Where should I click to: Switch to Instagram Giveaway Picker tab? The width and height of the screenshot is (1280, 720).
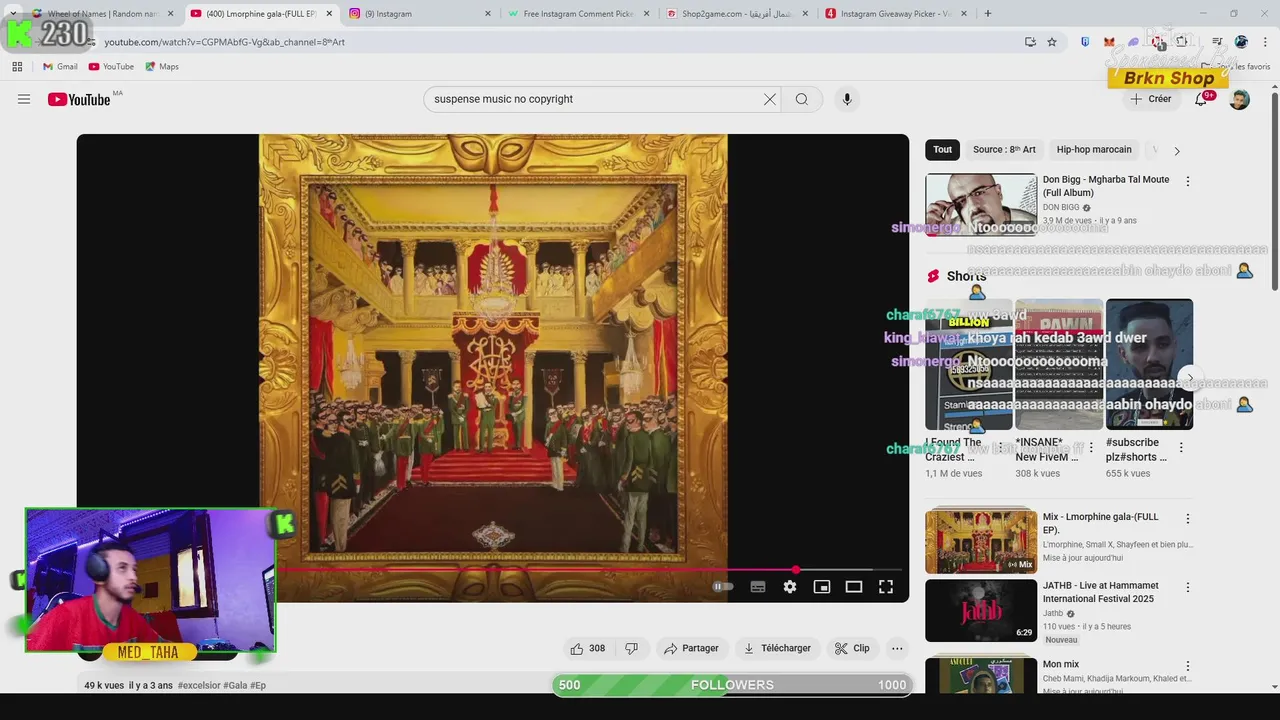tap(896, 14)
